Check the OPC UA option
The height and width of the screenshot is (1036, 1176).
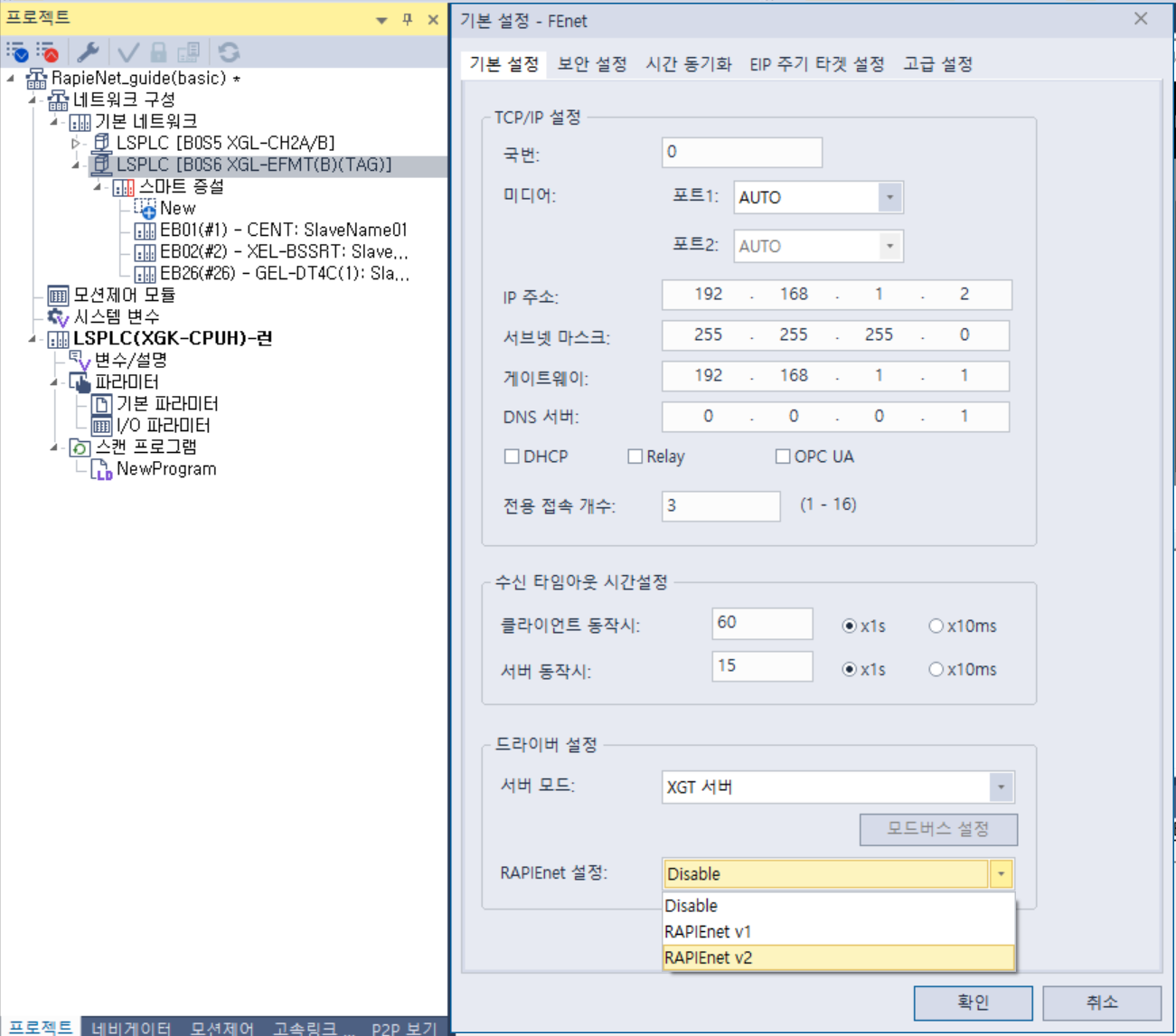[782, 457]
